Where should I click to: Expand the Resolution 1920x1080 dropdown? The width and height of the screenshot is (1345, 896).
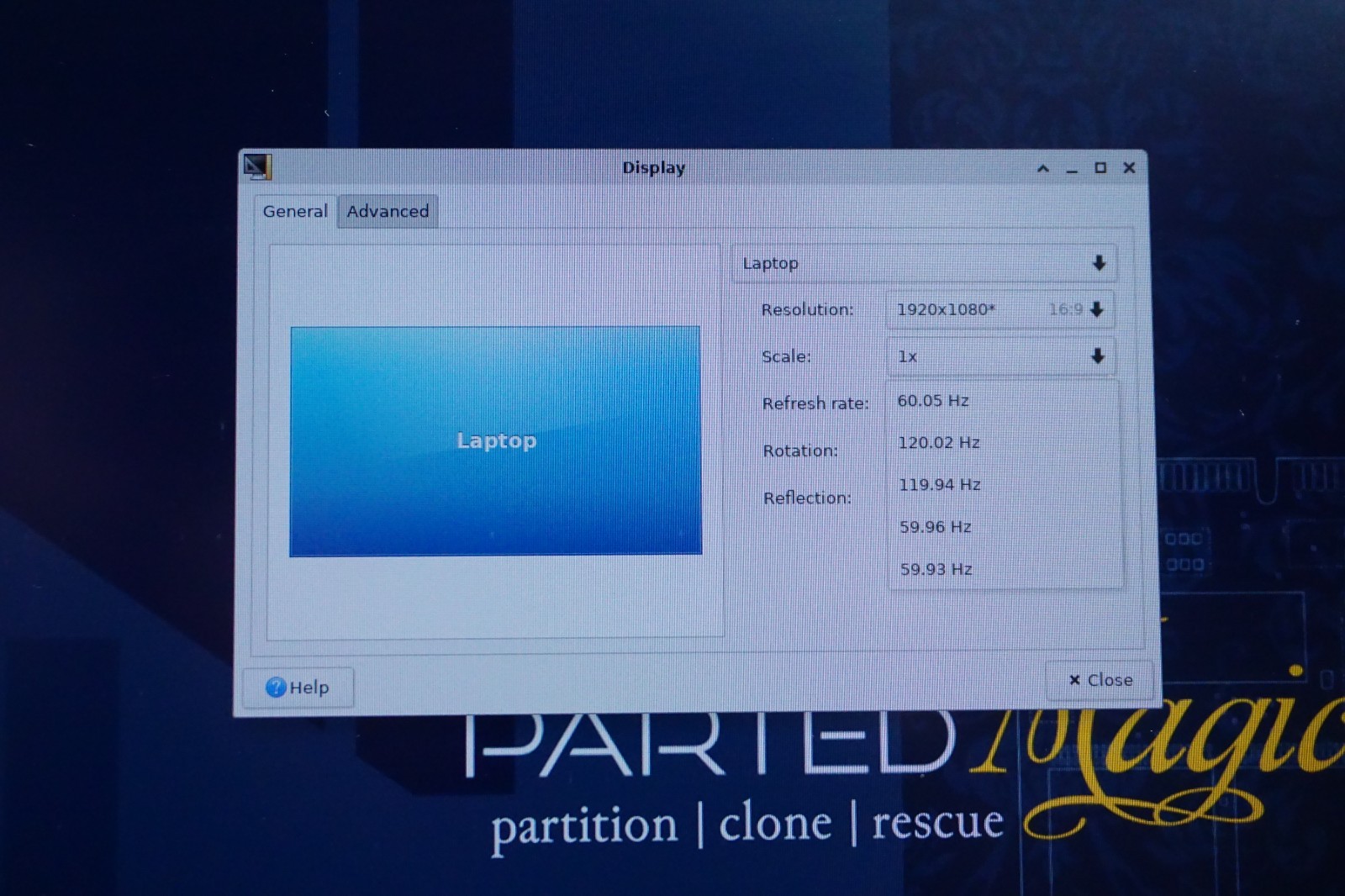point(1000,309)
